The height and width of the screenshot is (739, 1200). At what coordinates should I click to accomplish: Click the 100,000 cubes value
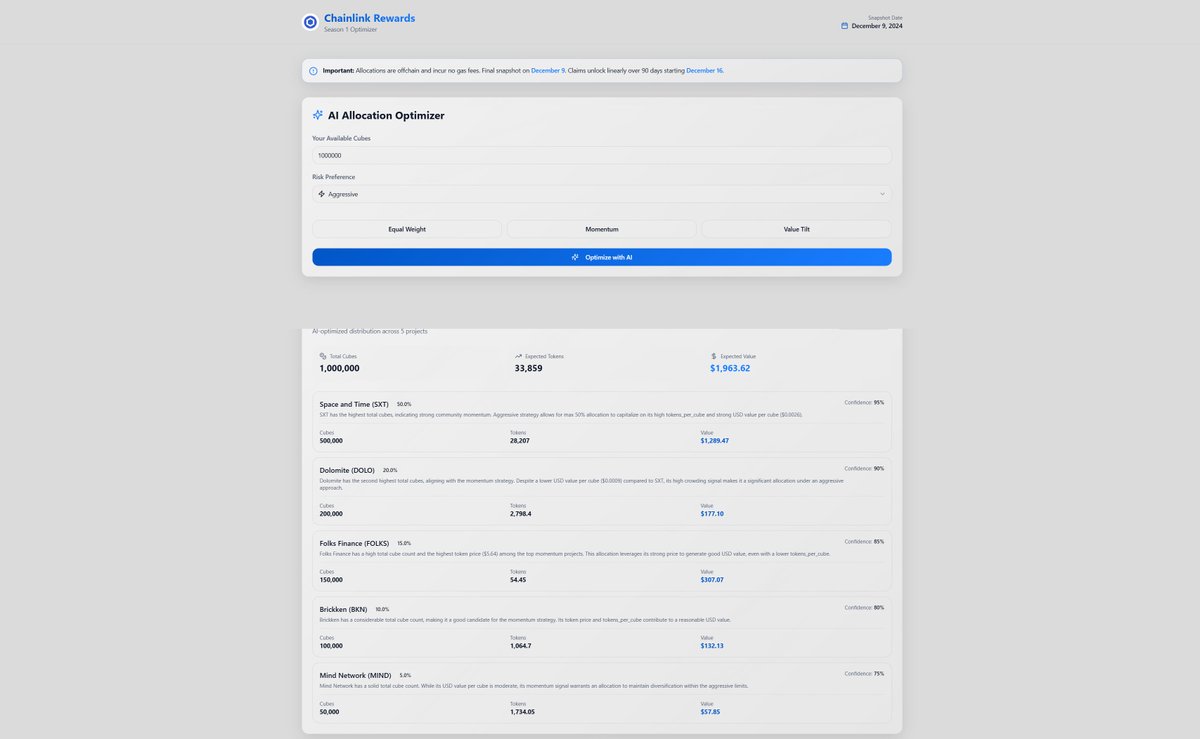331,646
